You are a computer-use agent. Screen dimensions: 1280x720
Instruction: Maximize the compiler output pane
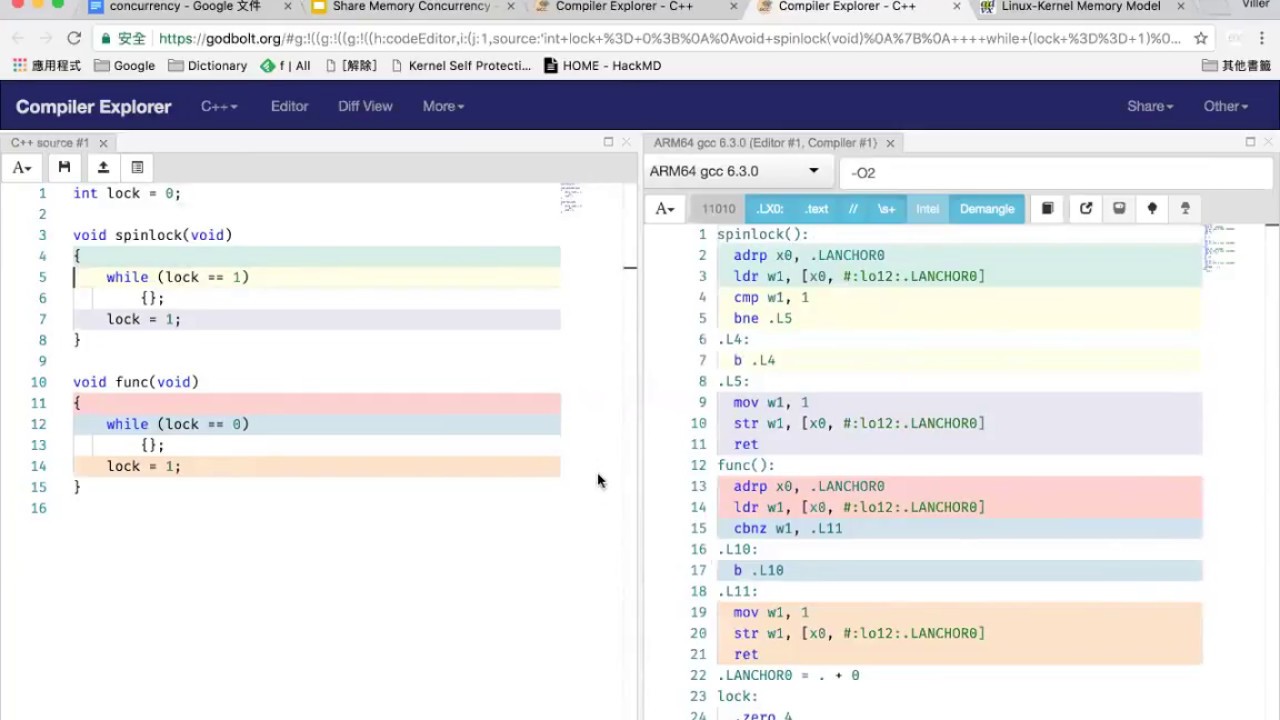pos(1250,142)
